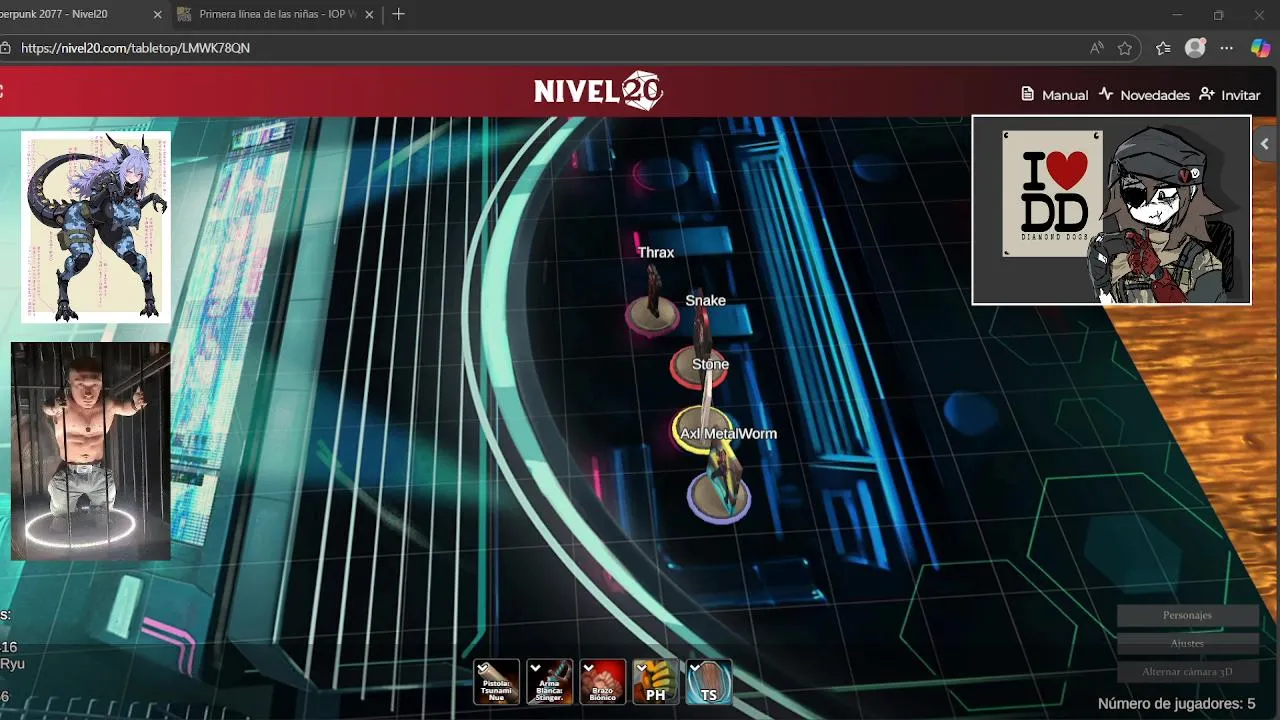Click the Ryu name text
This screenshot has width=1280, height=720.
pyautogui.click(x=12, y=664)
